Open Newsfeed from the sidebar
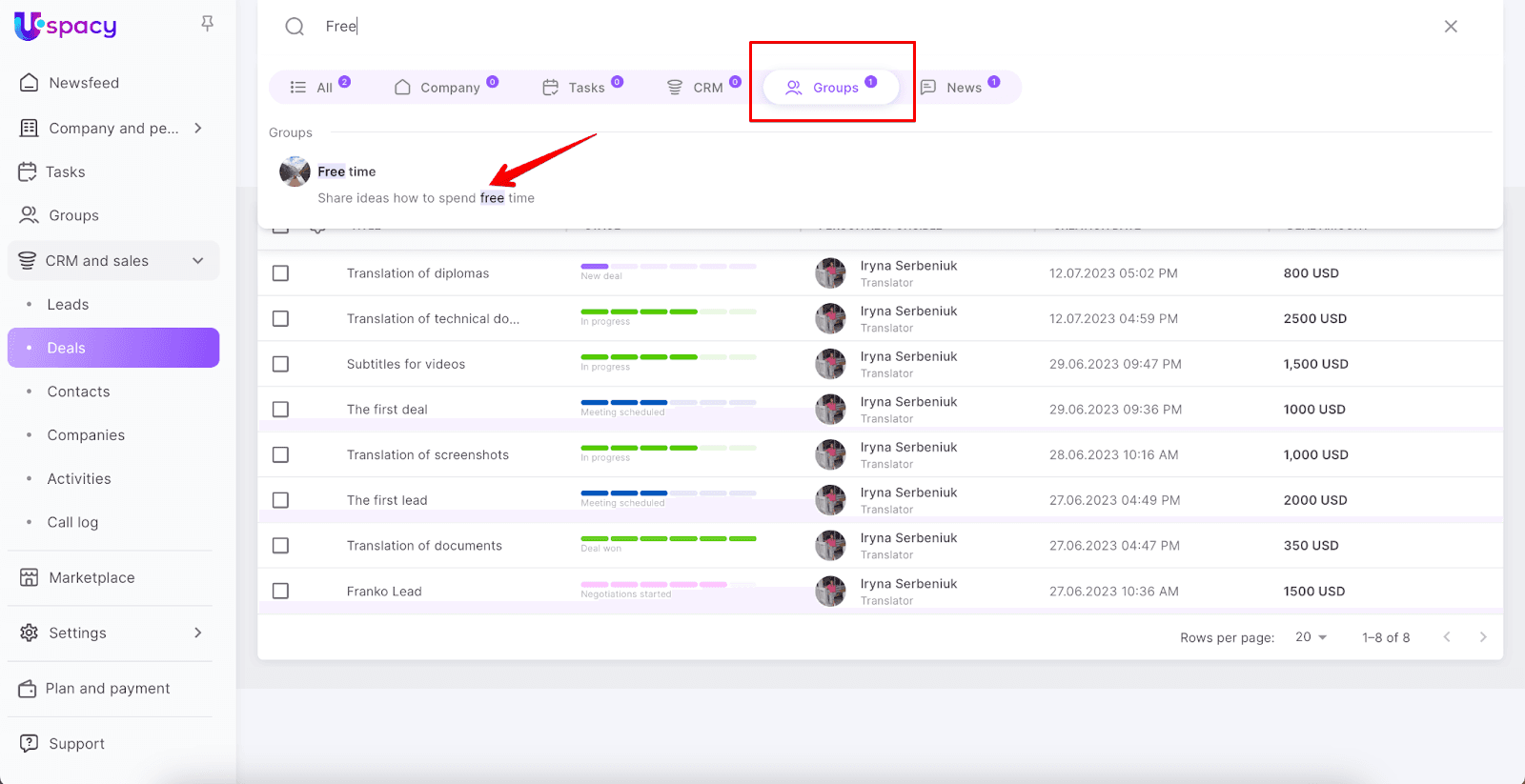Screen dimensions: 1525x784 [x=84, y=83]
